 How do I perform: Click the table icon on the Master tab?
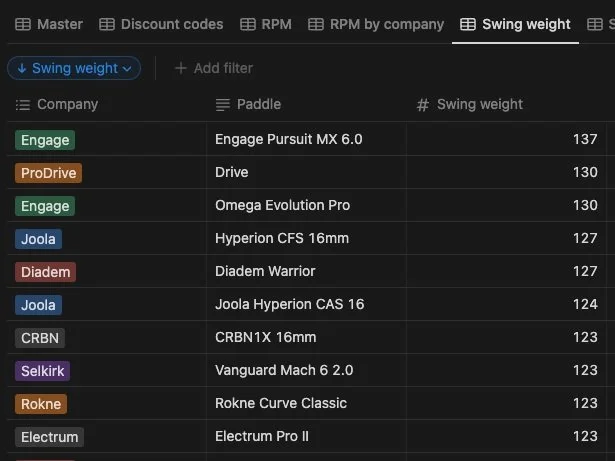[23, 24]
